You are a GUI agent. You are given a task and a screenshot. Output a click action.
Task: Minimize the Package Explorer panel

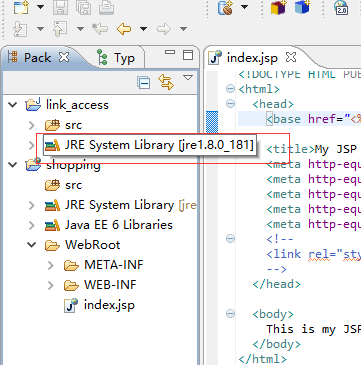(x=170, y=52)
